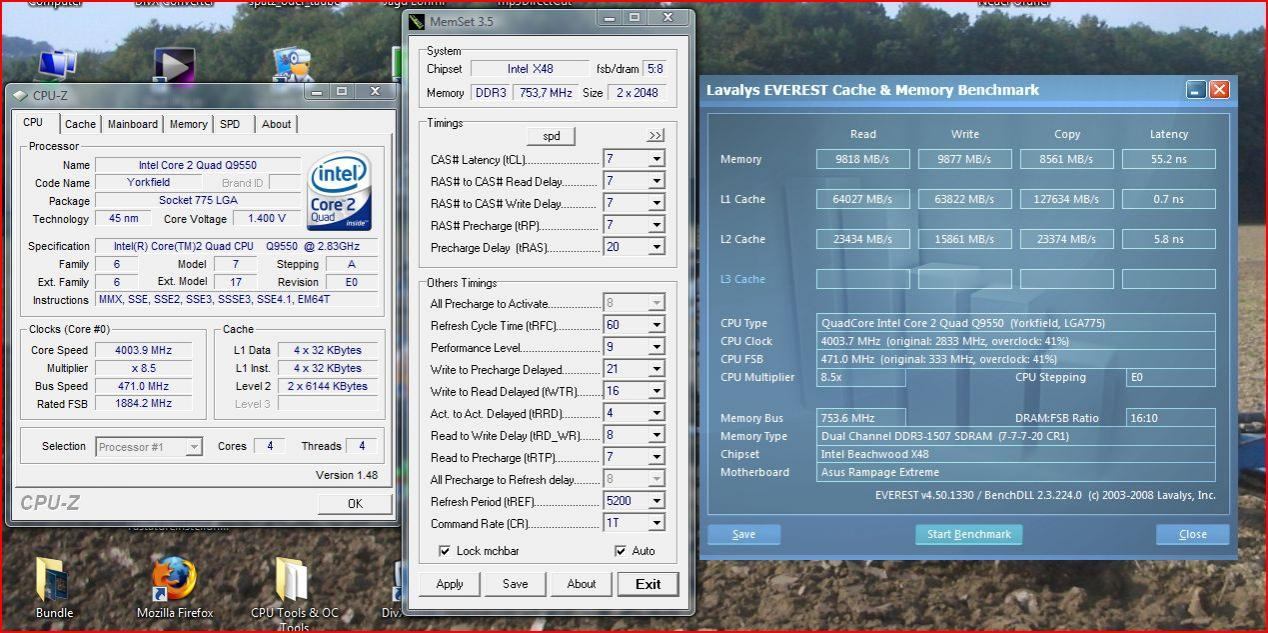Click the Exit button in MemSet
Image resolution: width=1268 pixels, height=633 pixels.
pos(648,584)
